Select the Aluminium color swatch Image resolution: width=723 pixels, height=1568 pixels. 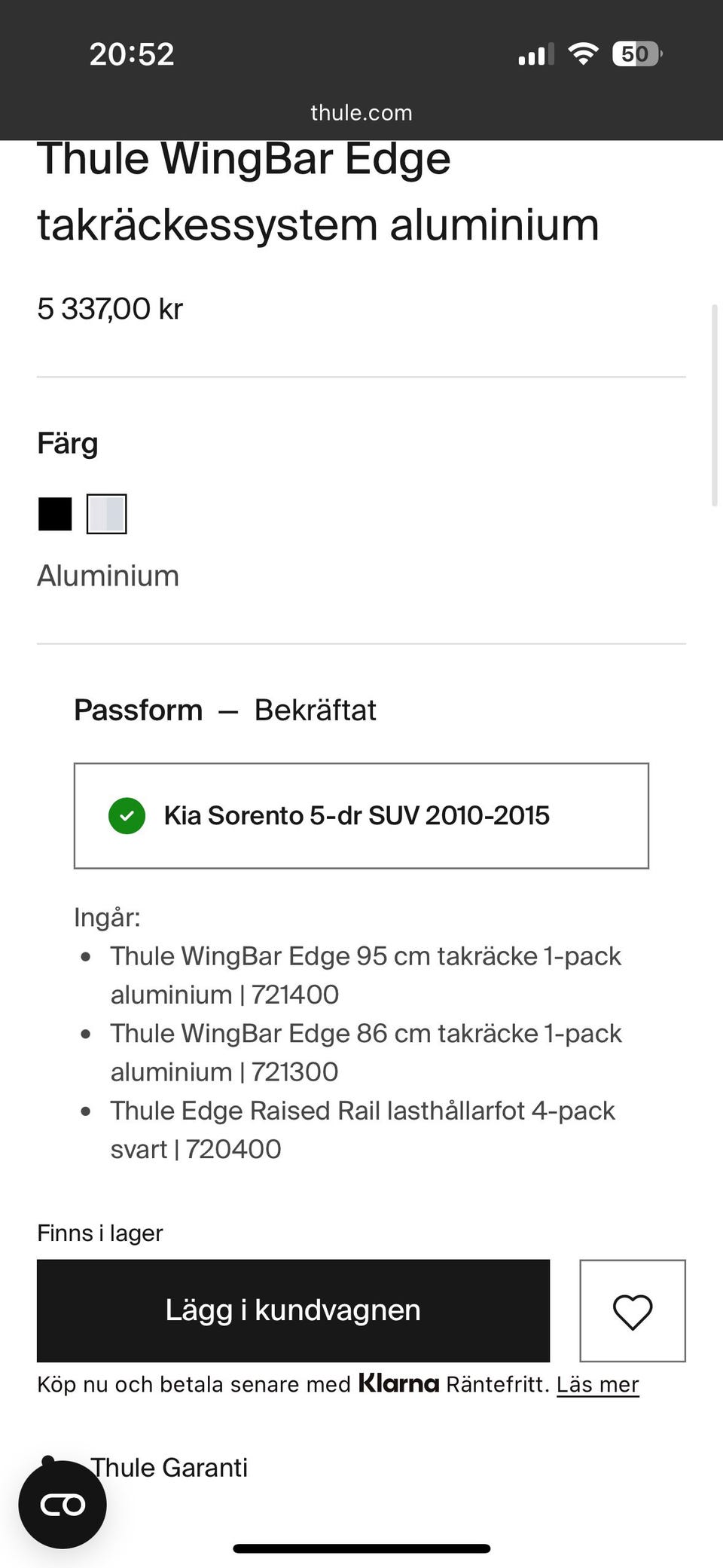pos(106,515)
